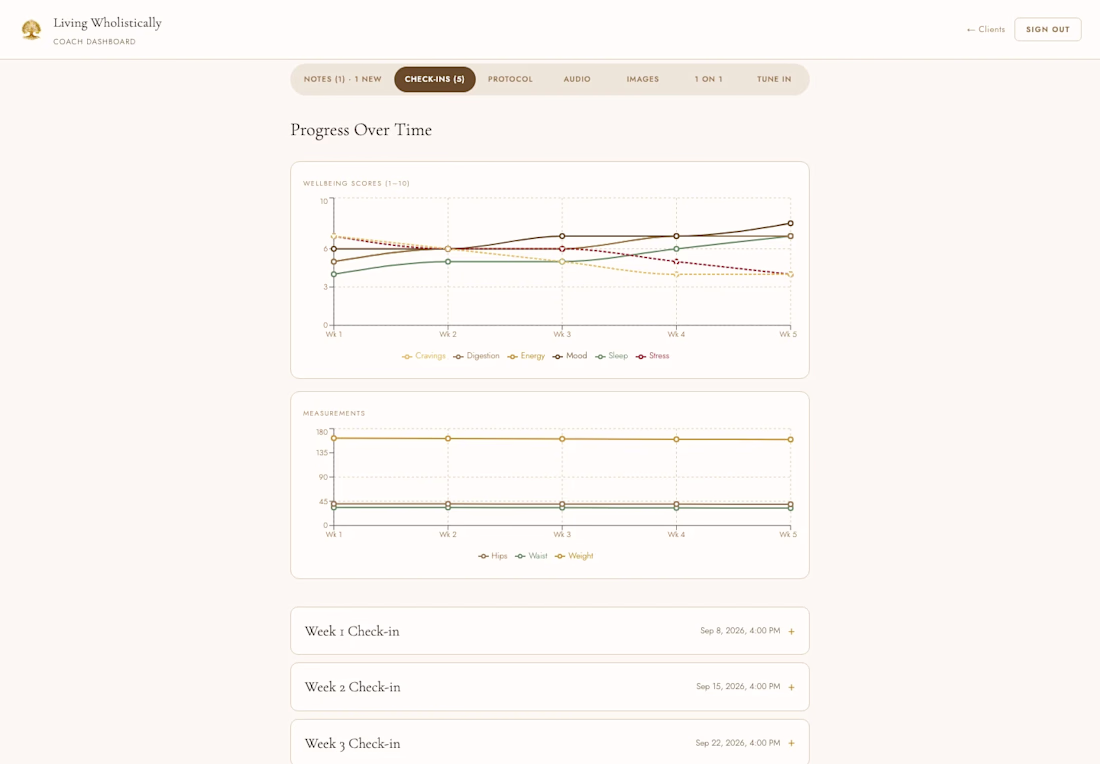Image resolution: width=1100 pixels, height=764 pixels.
Task: Click the "Sep 8, 2026, 4:00 PM" timestamp
Action: tap(740, 631)
